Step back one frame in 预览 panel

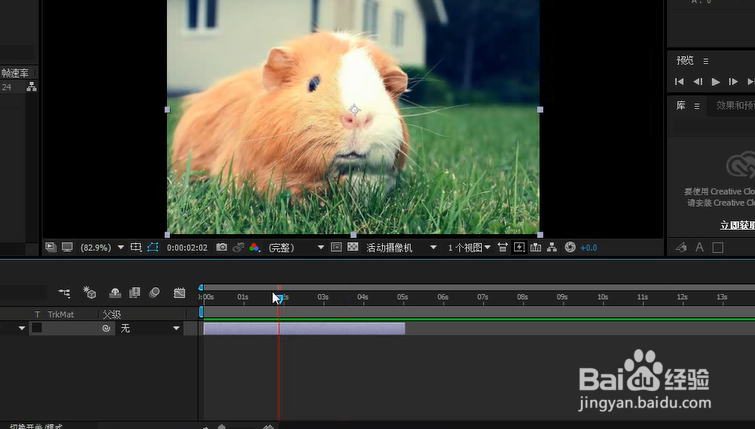pos(698,81)
